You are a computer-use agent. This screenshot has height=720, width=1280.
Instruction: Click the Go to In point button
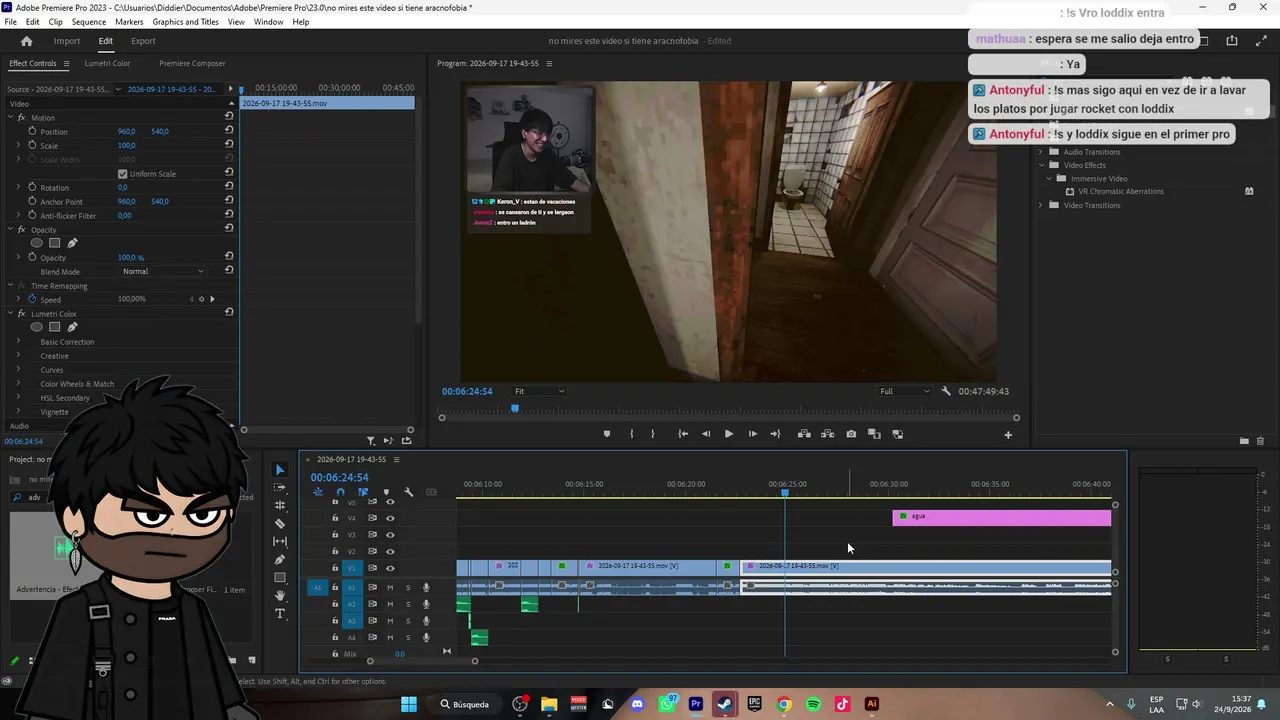tap(682, 434)
